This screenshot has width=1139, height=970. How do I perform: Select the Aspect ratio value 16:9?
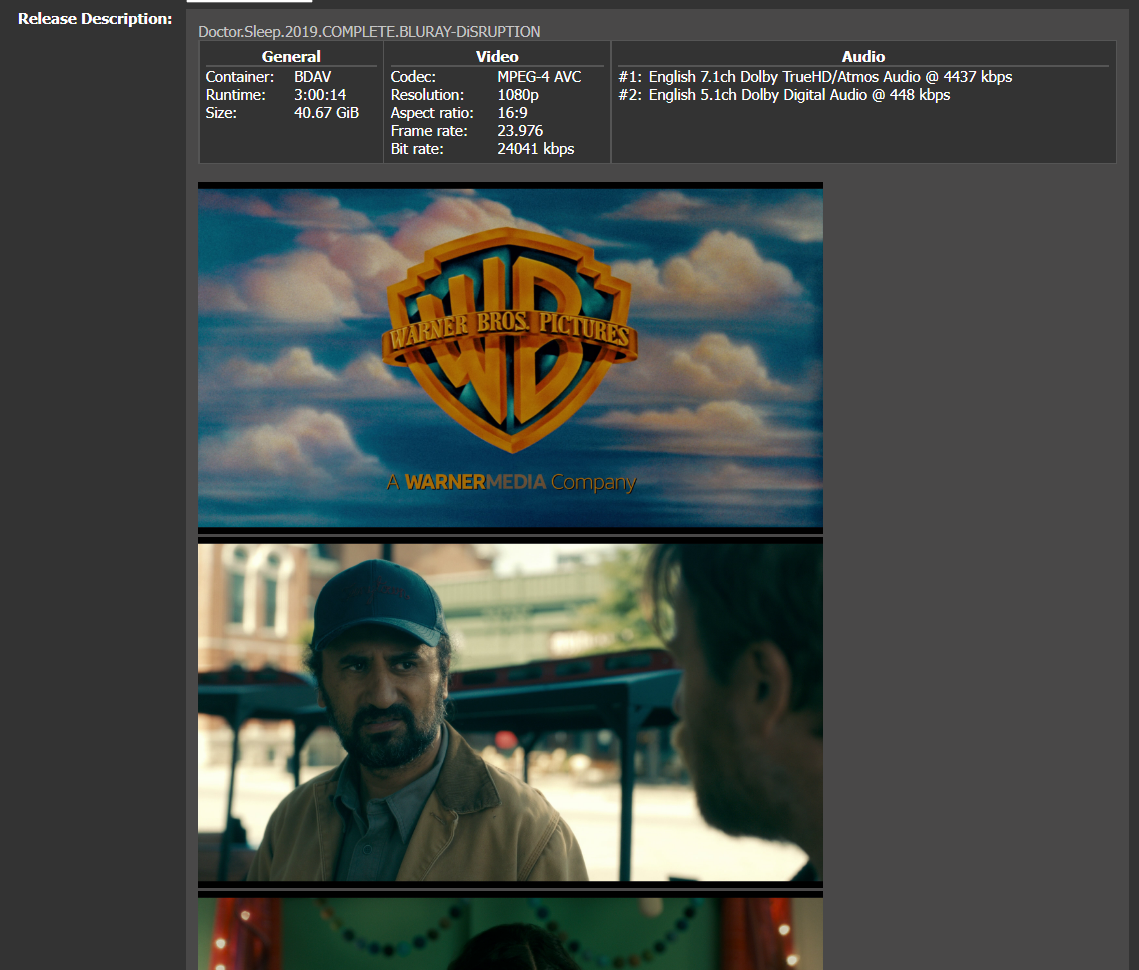[512, 113]
